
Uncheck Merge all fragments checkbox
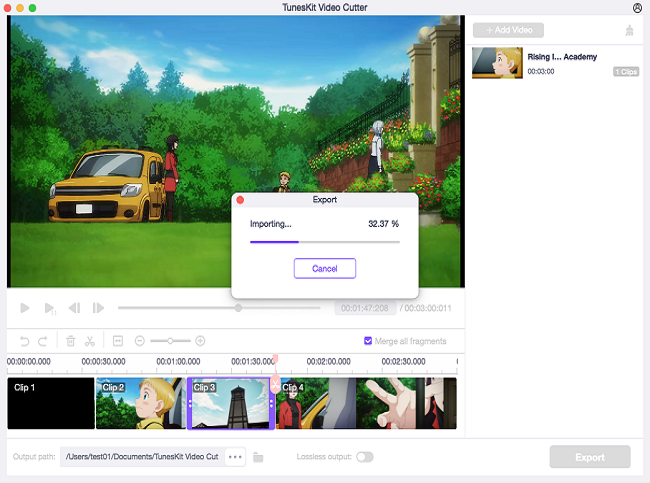tap(368, 341)
